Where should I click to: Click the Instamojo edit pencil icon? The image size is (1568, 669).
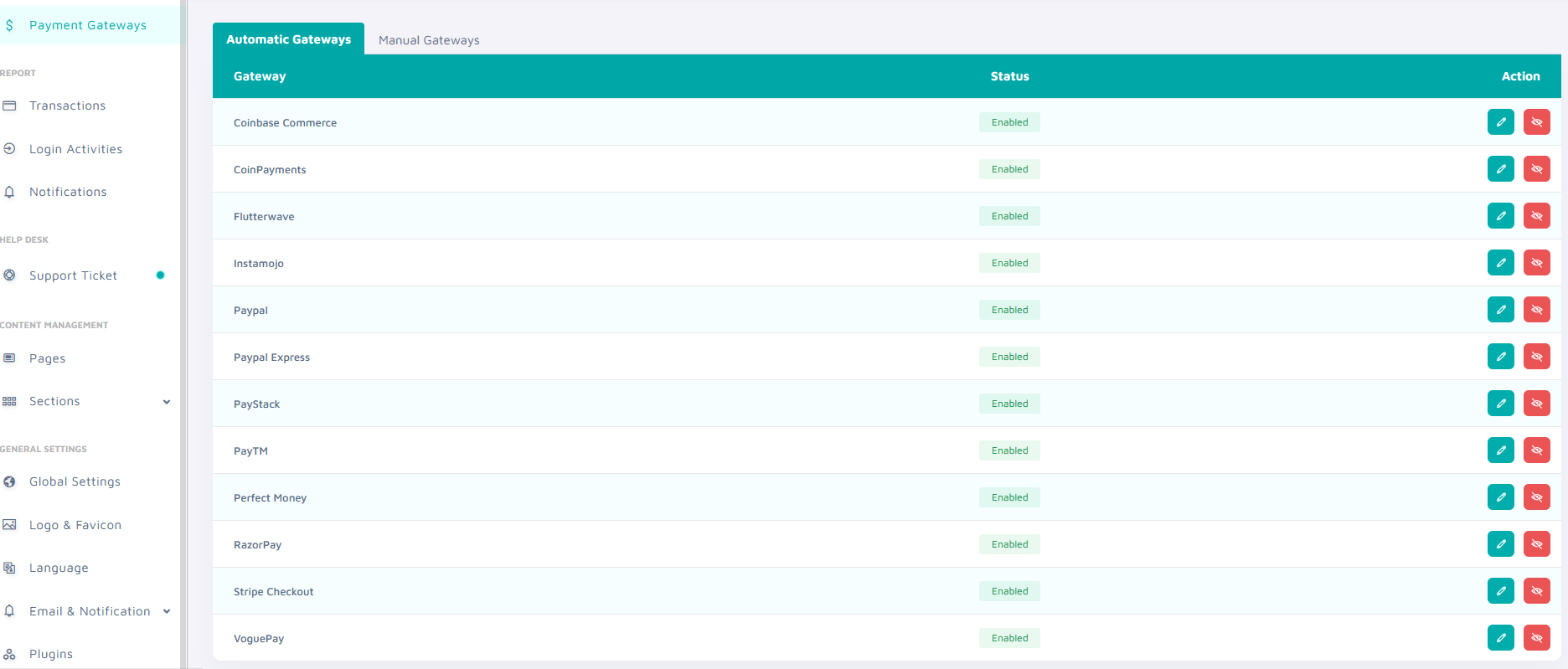1500,263
